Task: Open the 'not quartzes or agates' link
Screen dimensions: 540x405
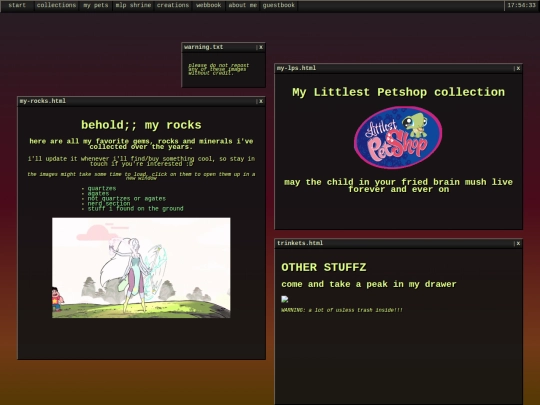Action: click(127, 199)
